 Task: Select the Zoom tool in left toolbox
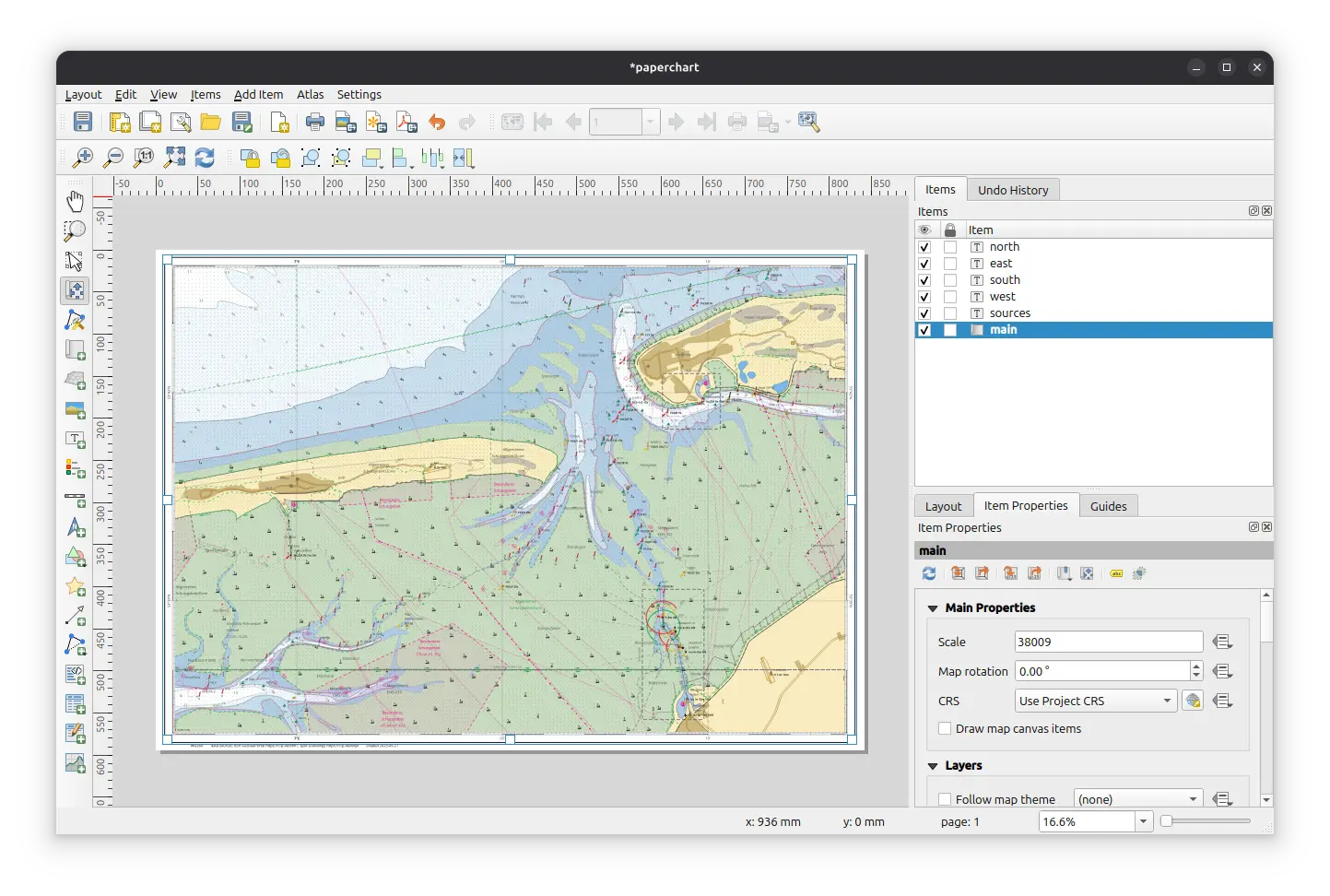[76, 230]
